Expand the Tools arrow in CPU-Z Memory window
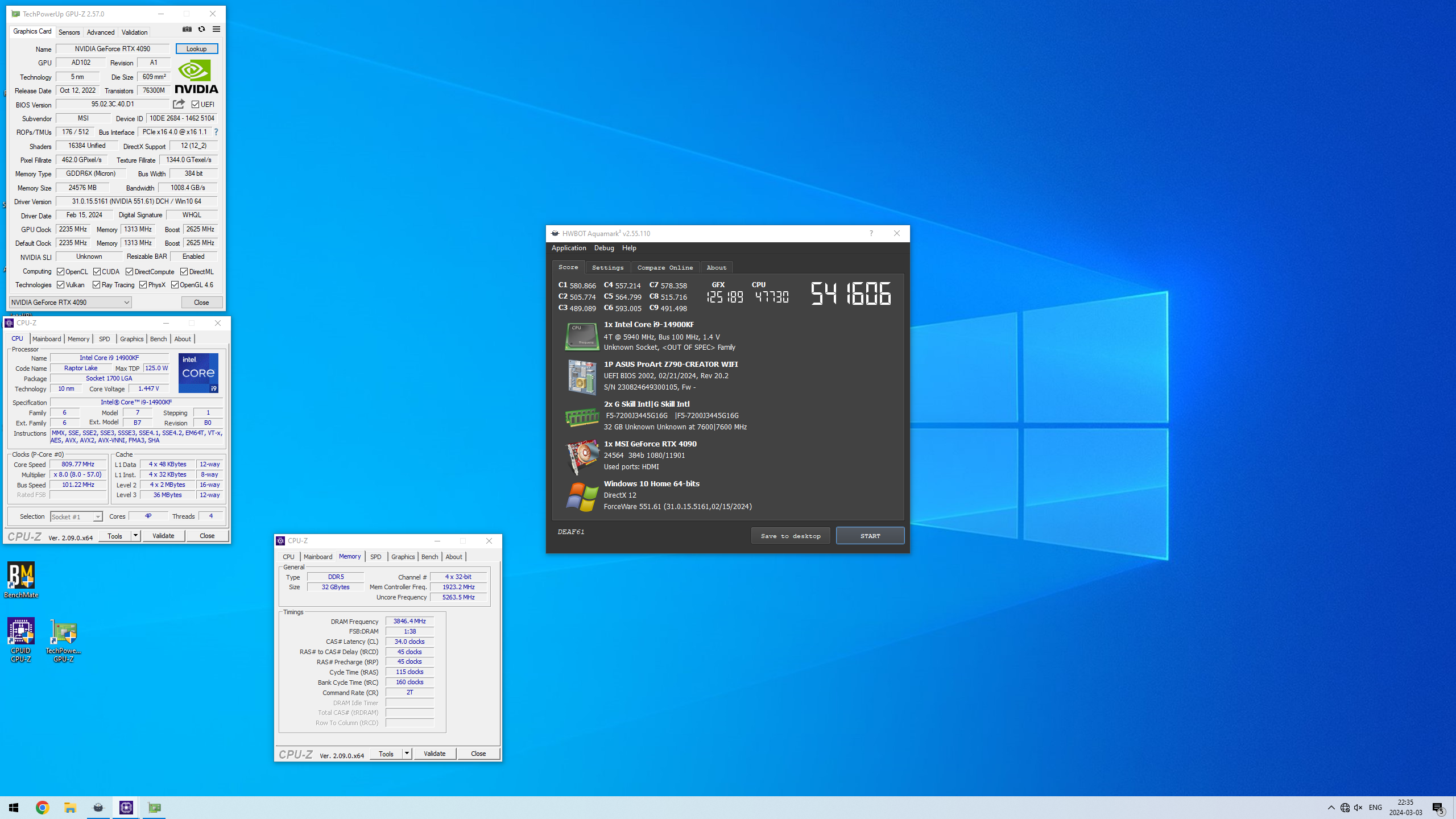Image resolution: width=1456 pixels, height=819 pixels. tap(407, 754)
